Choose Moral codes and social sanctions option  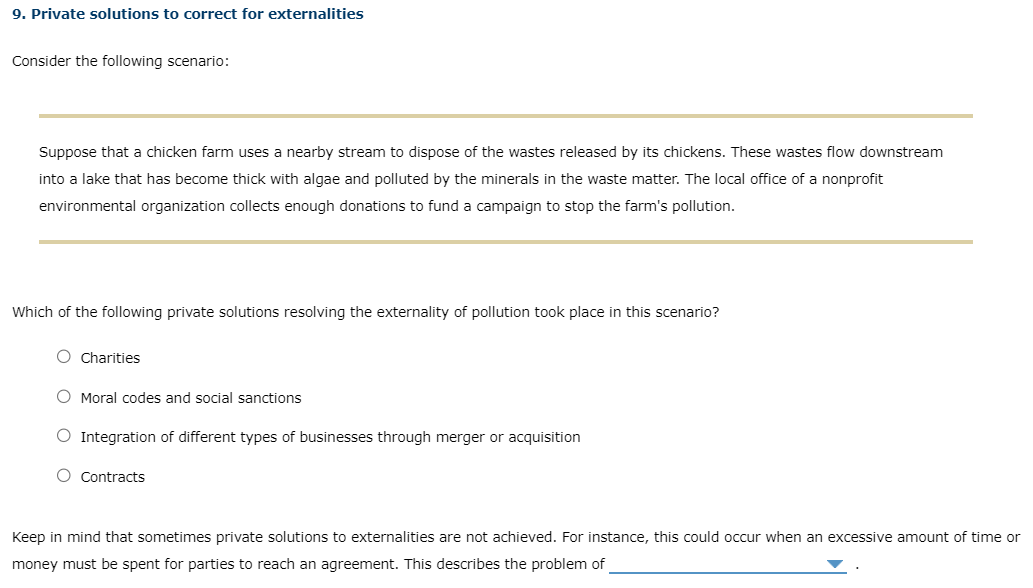pos(63,396)
